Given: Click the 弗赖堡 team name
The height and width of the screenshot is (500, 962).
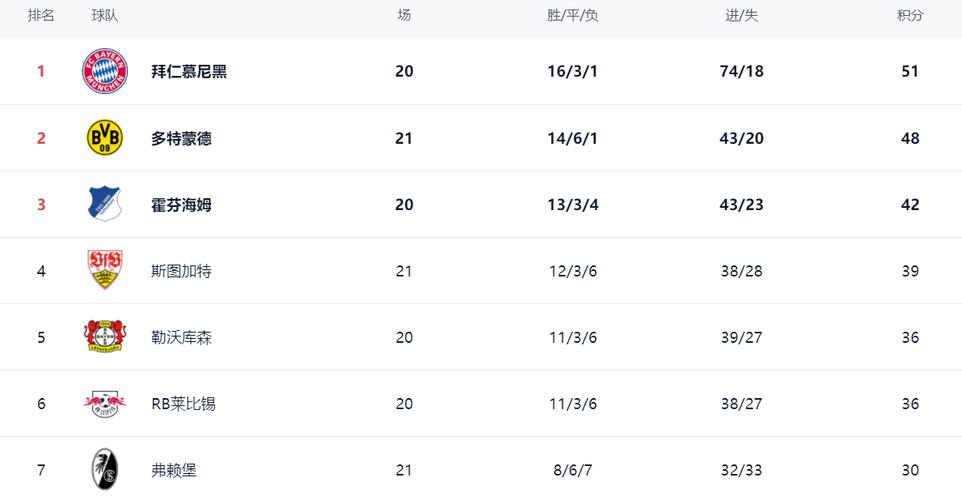Looking at the screenshot, I should coord(174,470).
